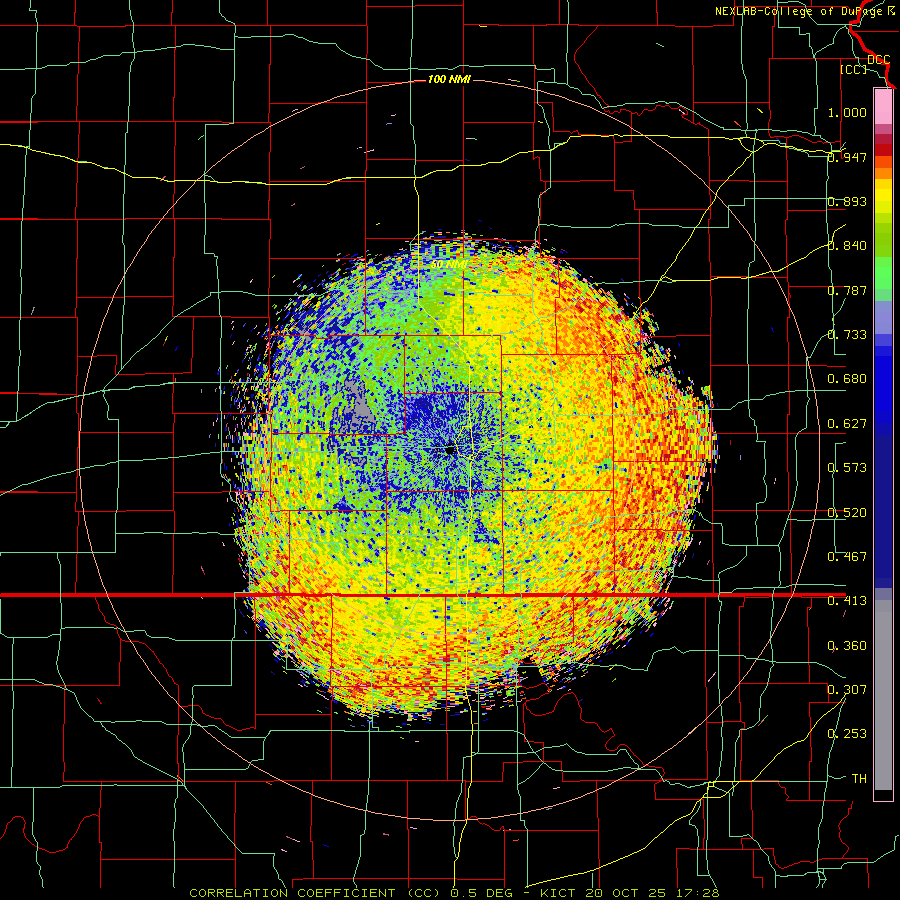900x900 pixels.
Task: Click the 0.893 legend value
Action: 847,201
